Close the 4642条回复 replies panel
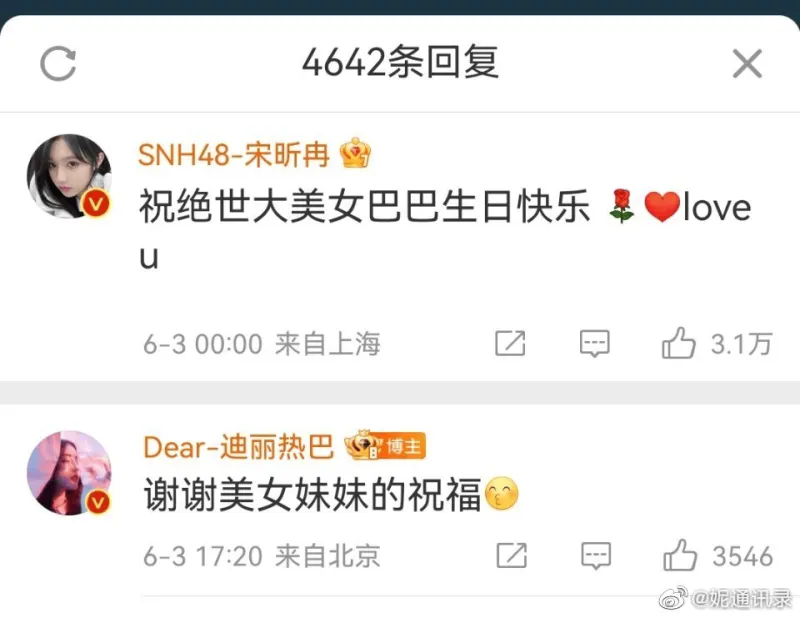This screenshot has width=800, height=618. (x=747, y=64)
